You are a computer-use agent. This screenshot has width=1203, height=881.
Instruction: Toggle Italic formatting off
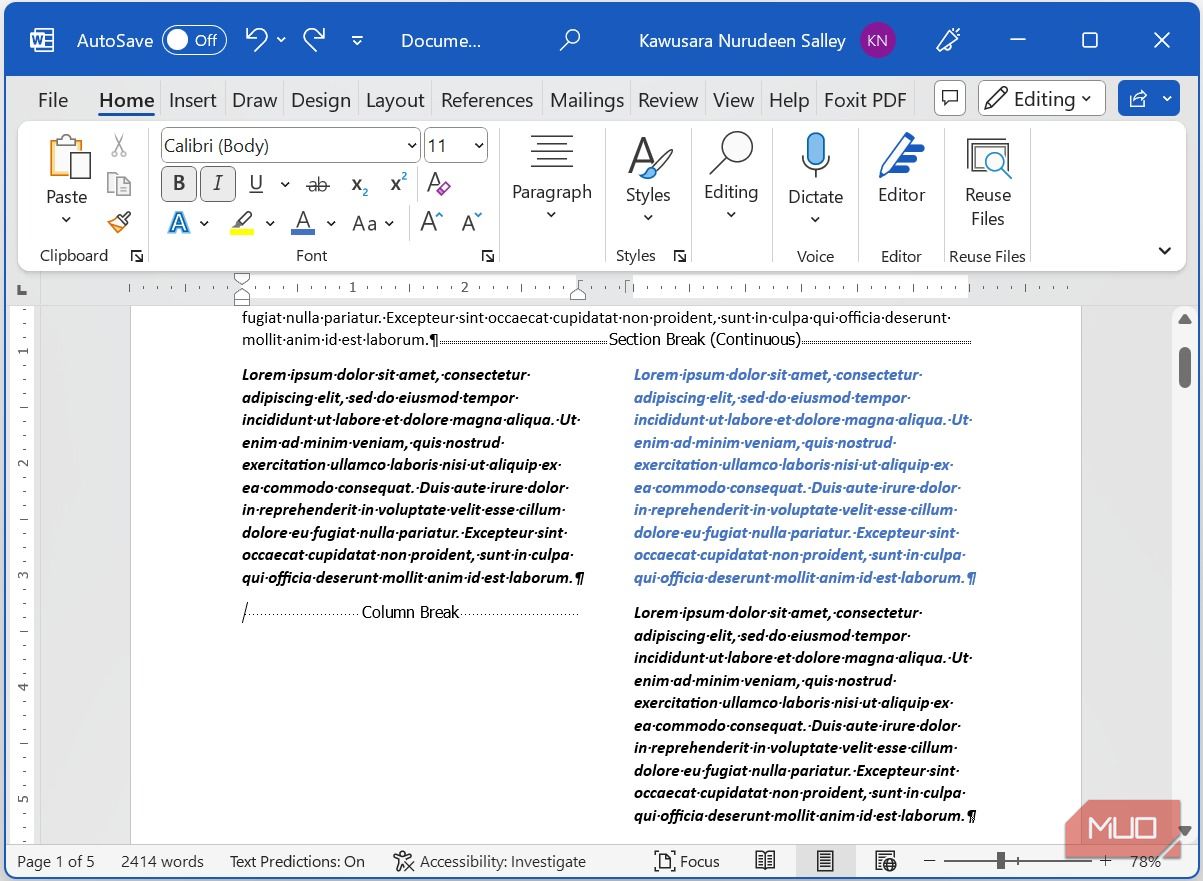click(x=217, y=184)
